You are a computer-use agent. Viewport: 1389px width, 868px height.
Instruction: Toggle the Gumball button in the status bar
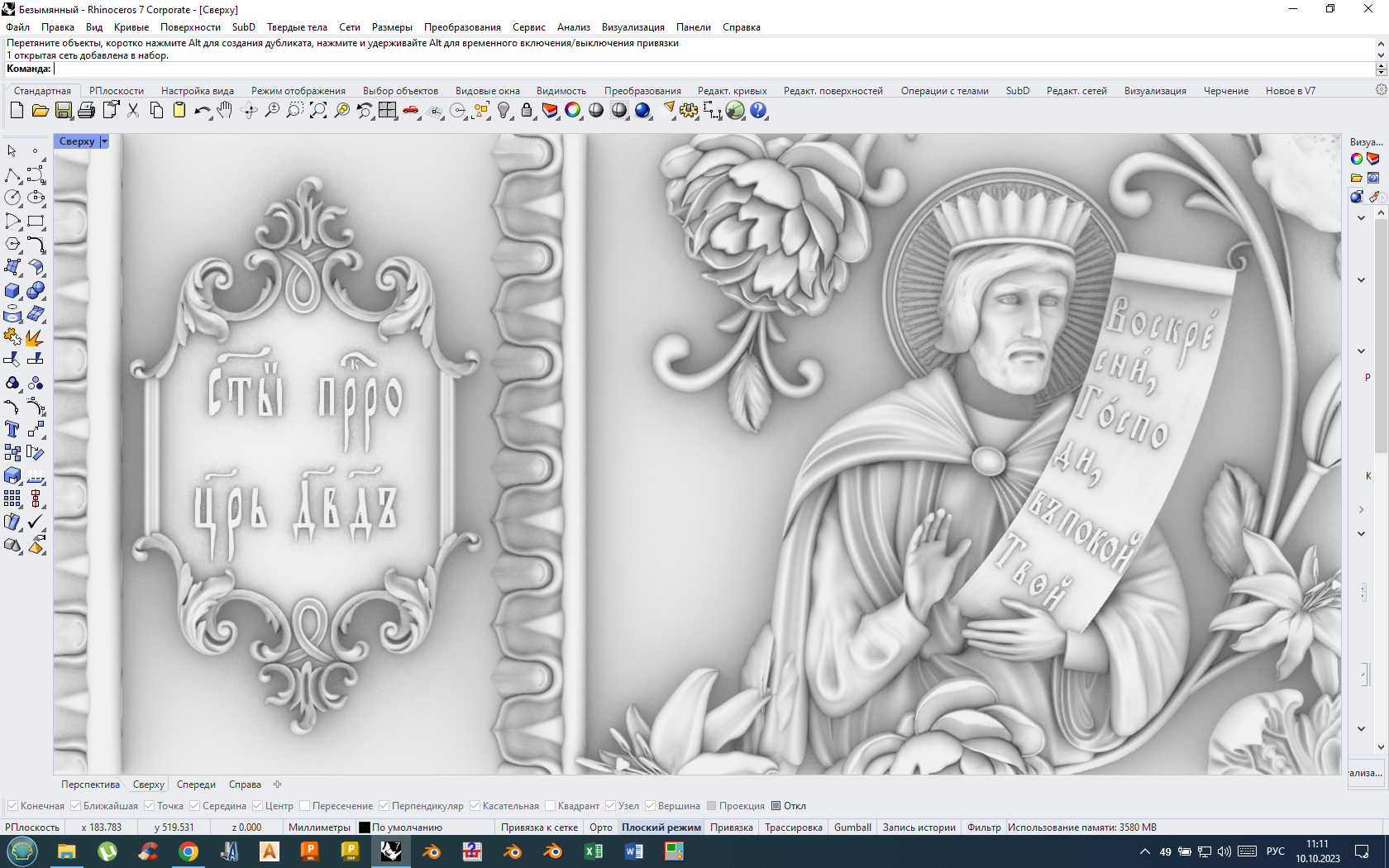(852, 827)
